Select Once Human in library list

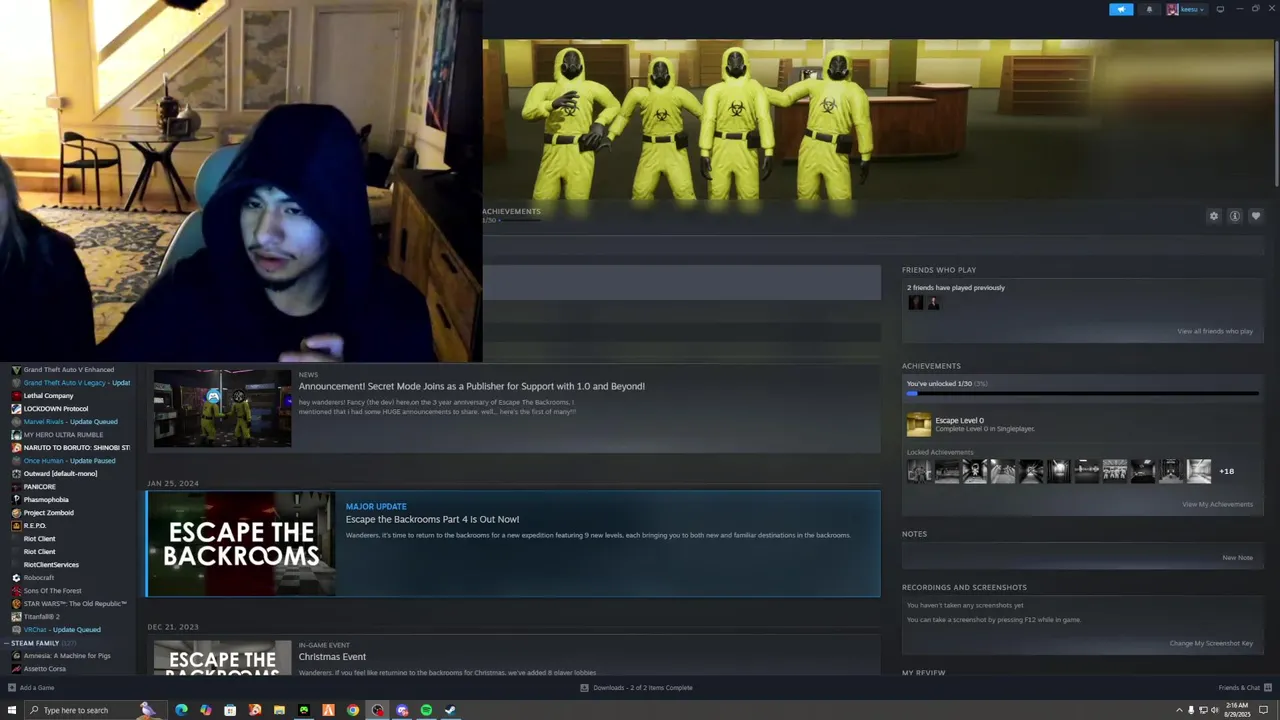click(69, 461)
